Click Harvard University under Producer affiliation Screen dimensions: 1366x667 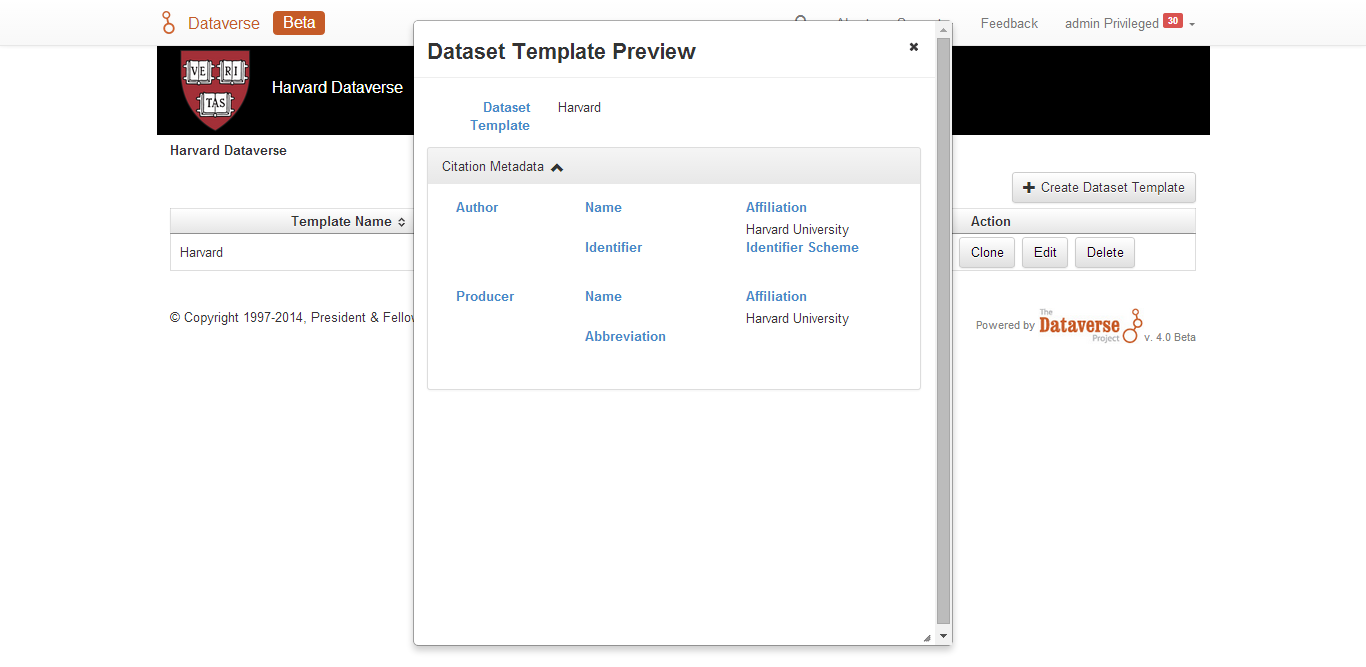point(797,318)
